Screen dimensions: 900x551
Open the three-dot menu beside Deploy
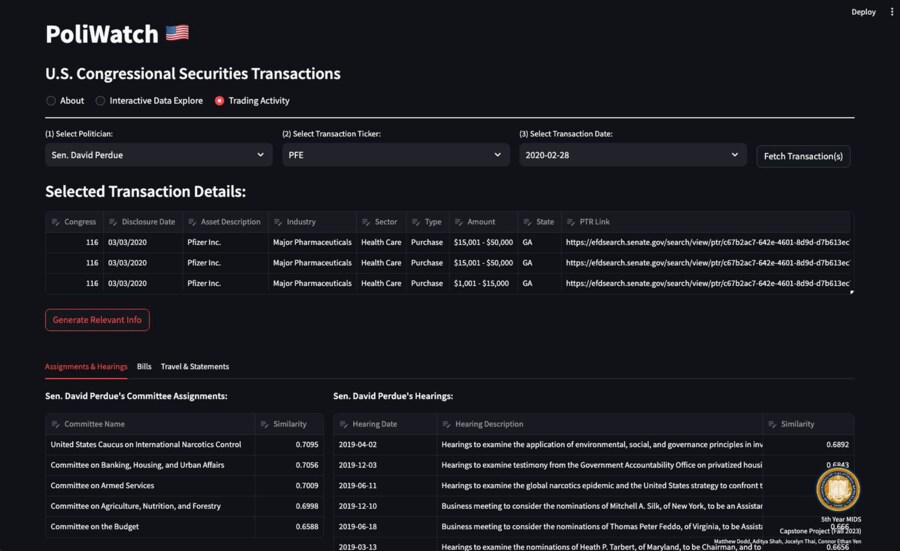892,12
